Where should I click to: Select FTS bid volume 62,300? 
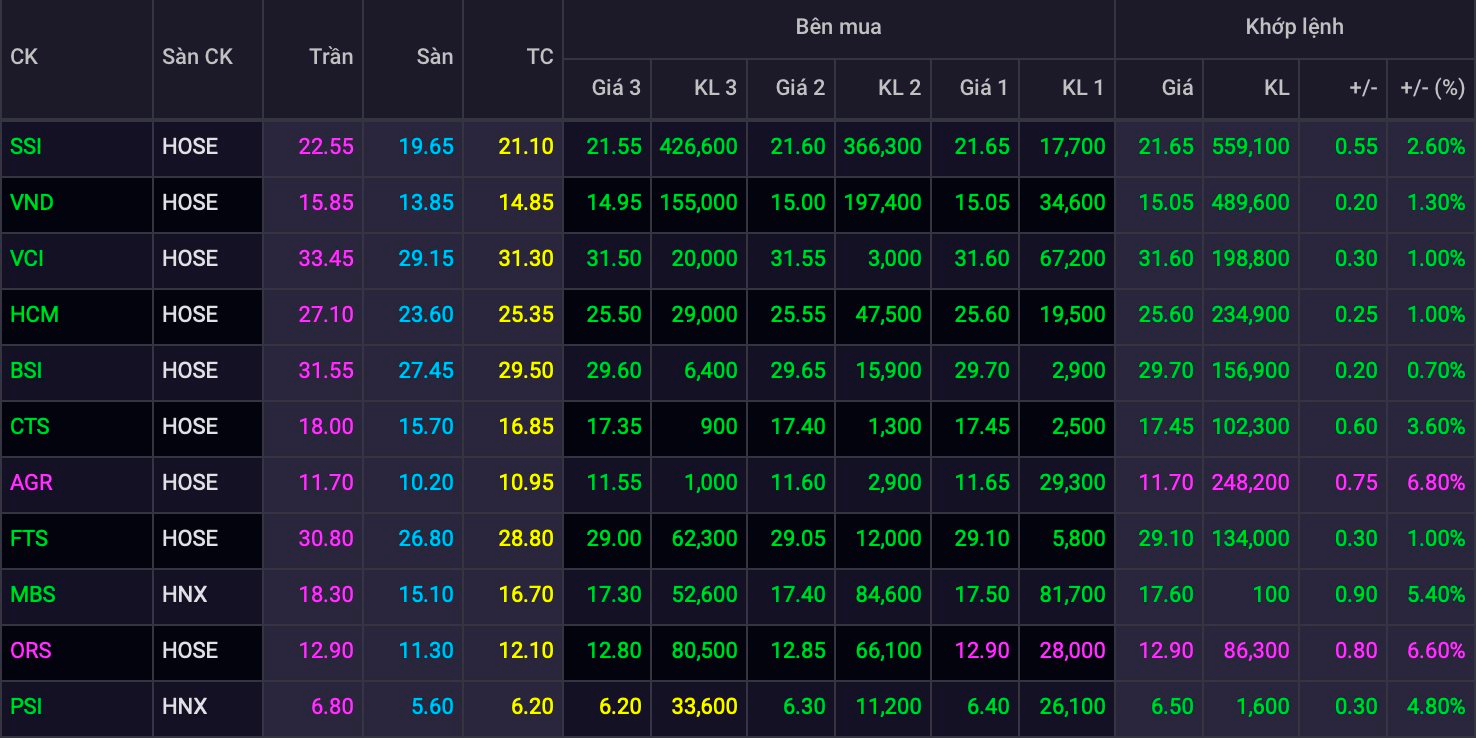click(705, 539)
